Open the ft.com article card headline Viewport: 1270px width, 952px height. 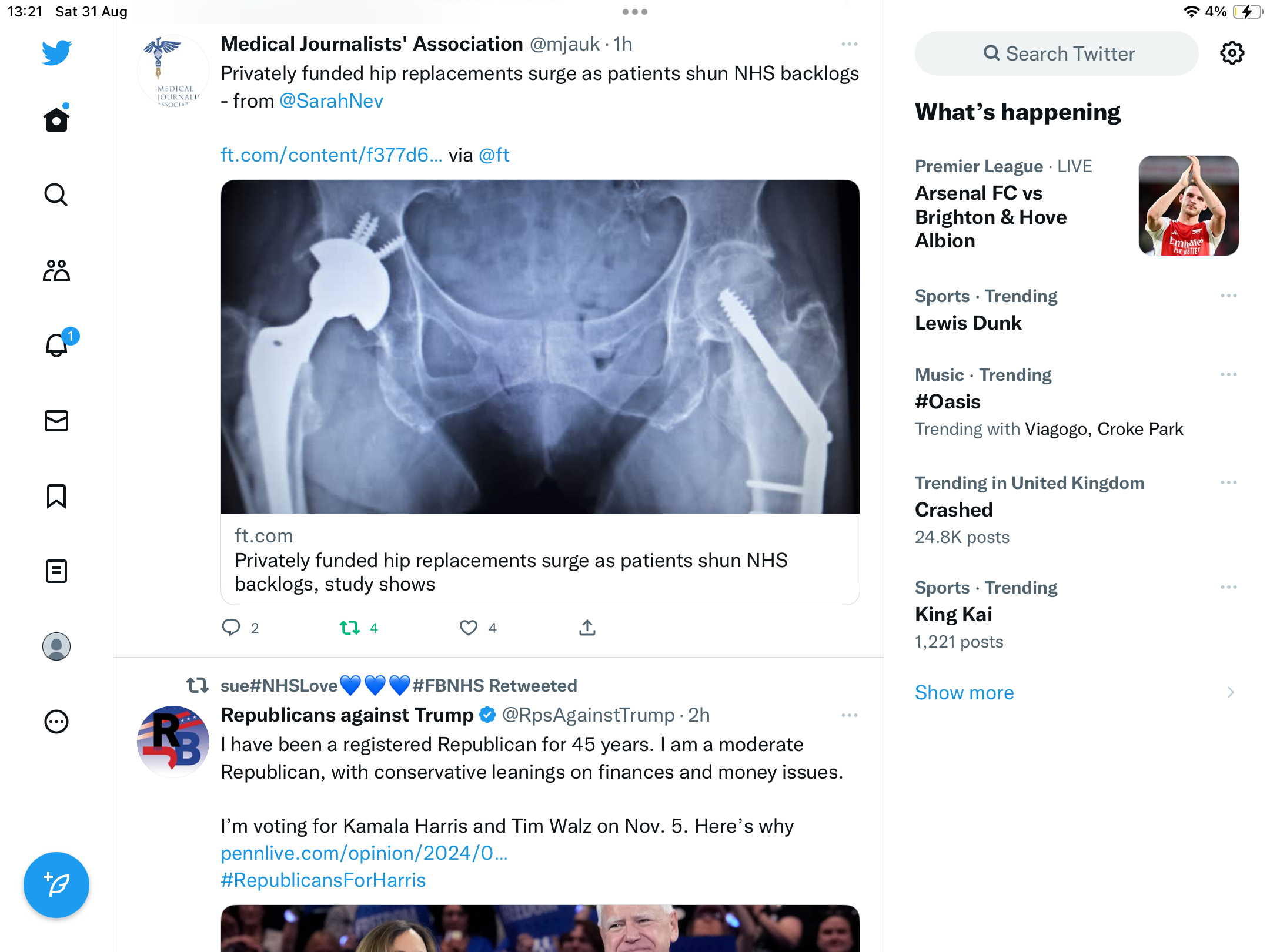pyautogui.click(x=511, y=572)
